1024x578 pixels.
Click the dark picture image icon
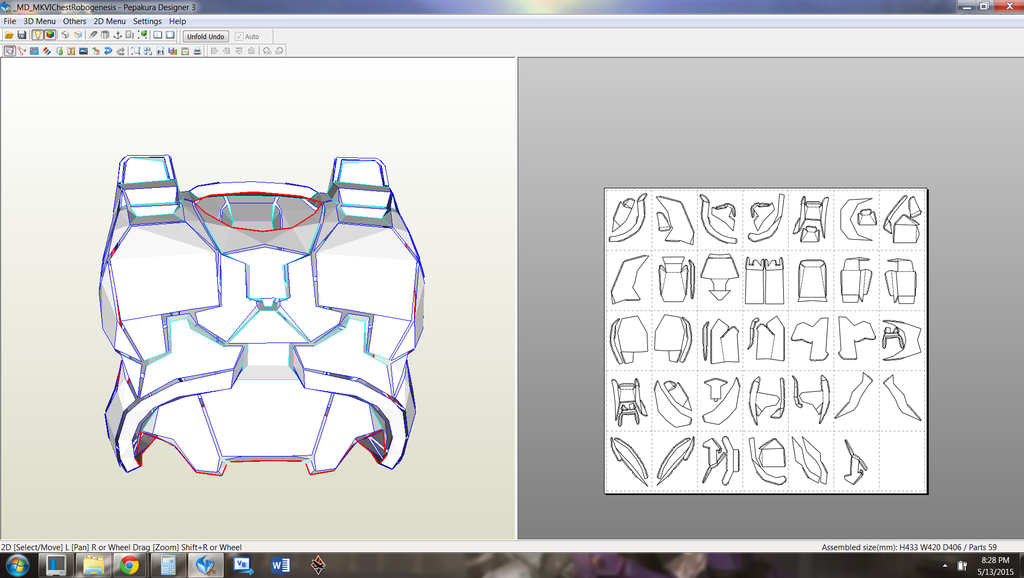tap(83, 51)
